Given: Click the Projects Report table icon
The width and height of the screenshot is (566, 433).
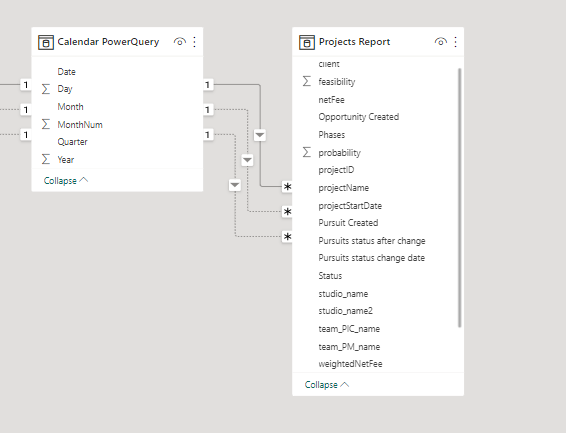Looking at the screenshot, I should [307, 42].
